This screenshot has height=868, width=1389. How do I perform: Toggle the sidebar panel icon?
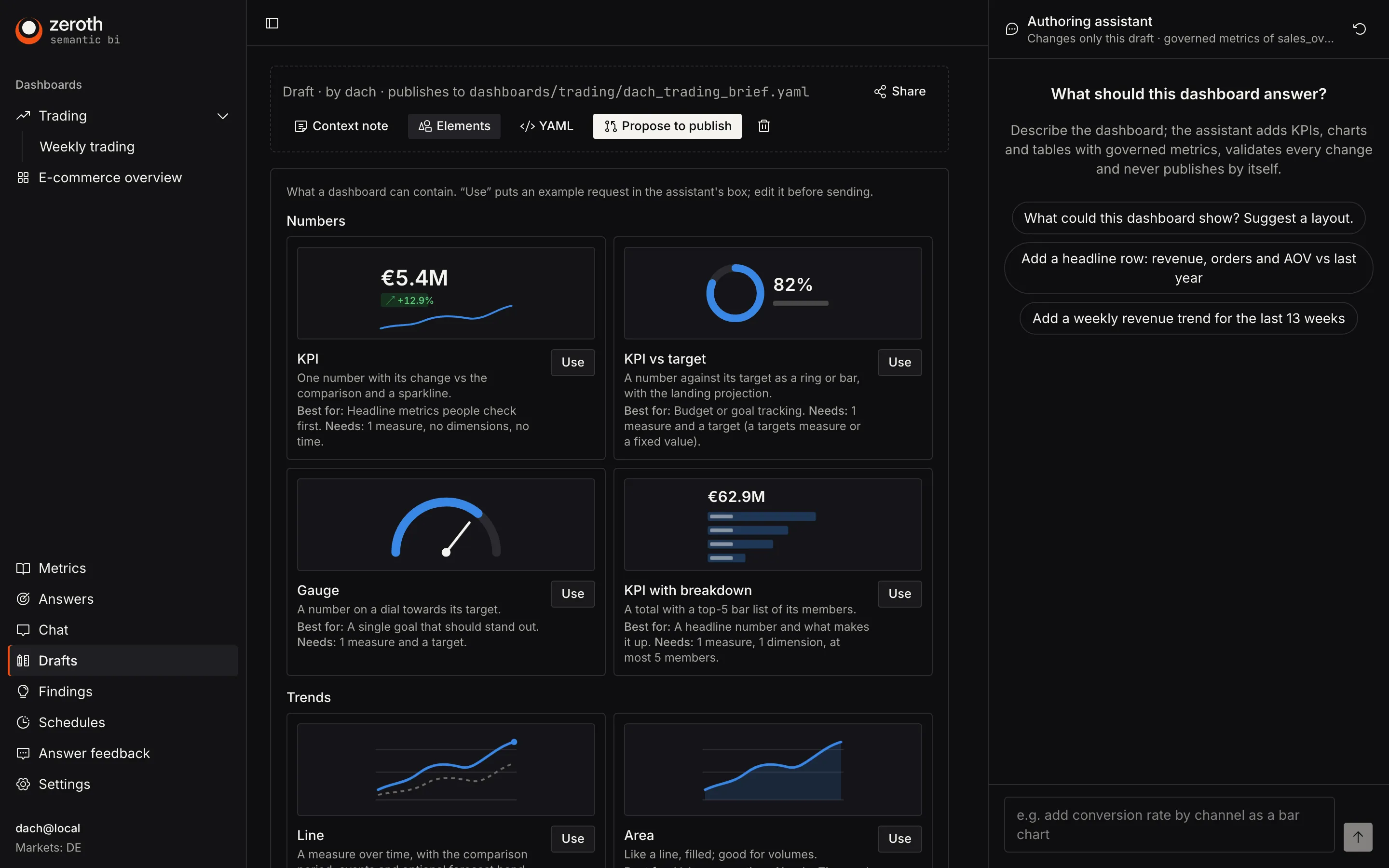(x=272, y=23)
